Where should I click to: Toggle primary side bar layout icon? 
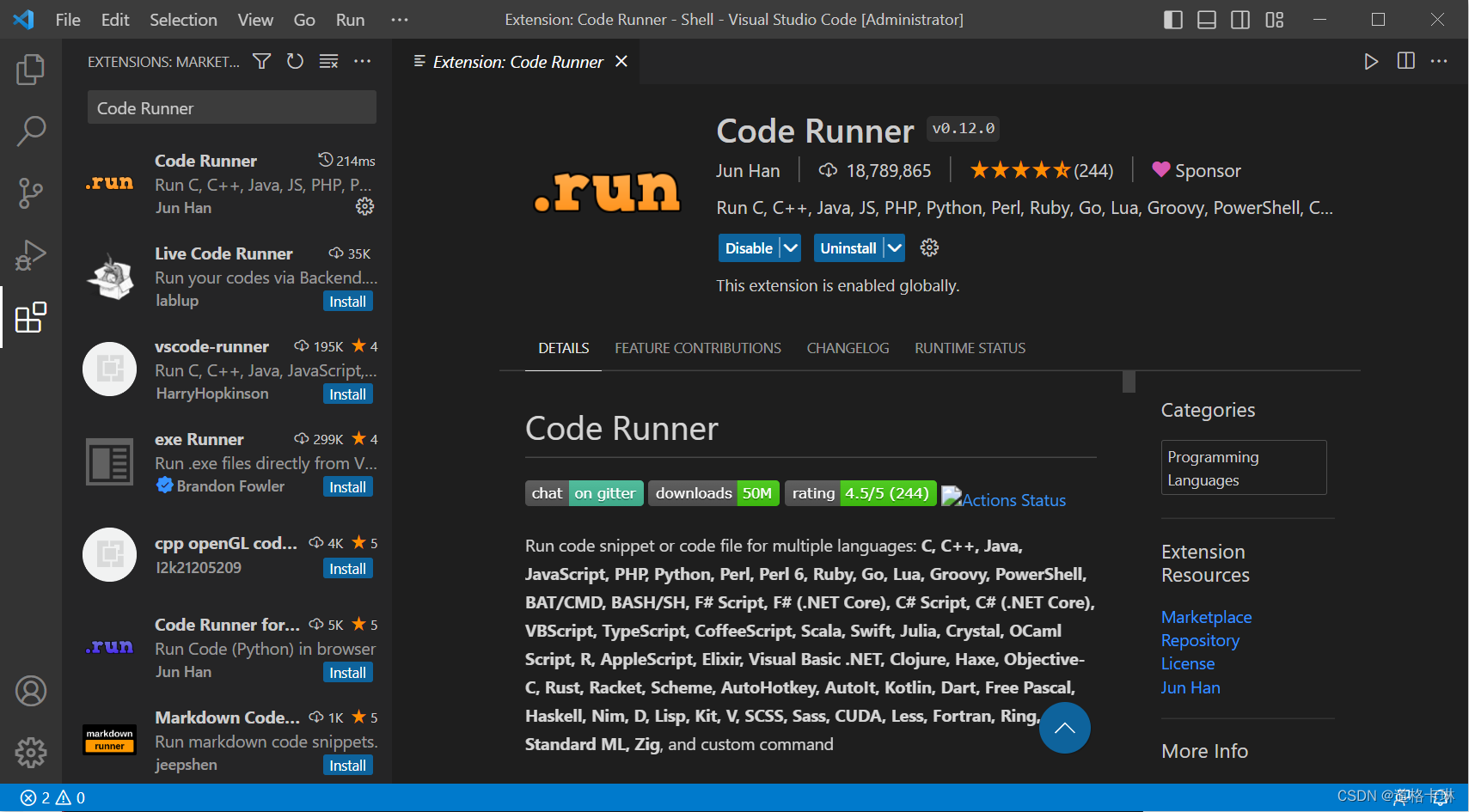point(1173,20)
